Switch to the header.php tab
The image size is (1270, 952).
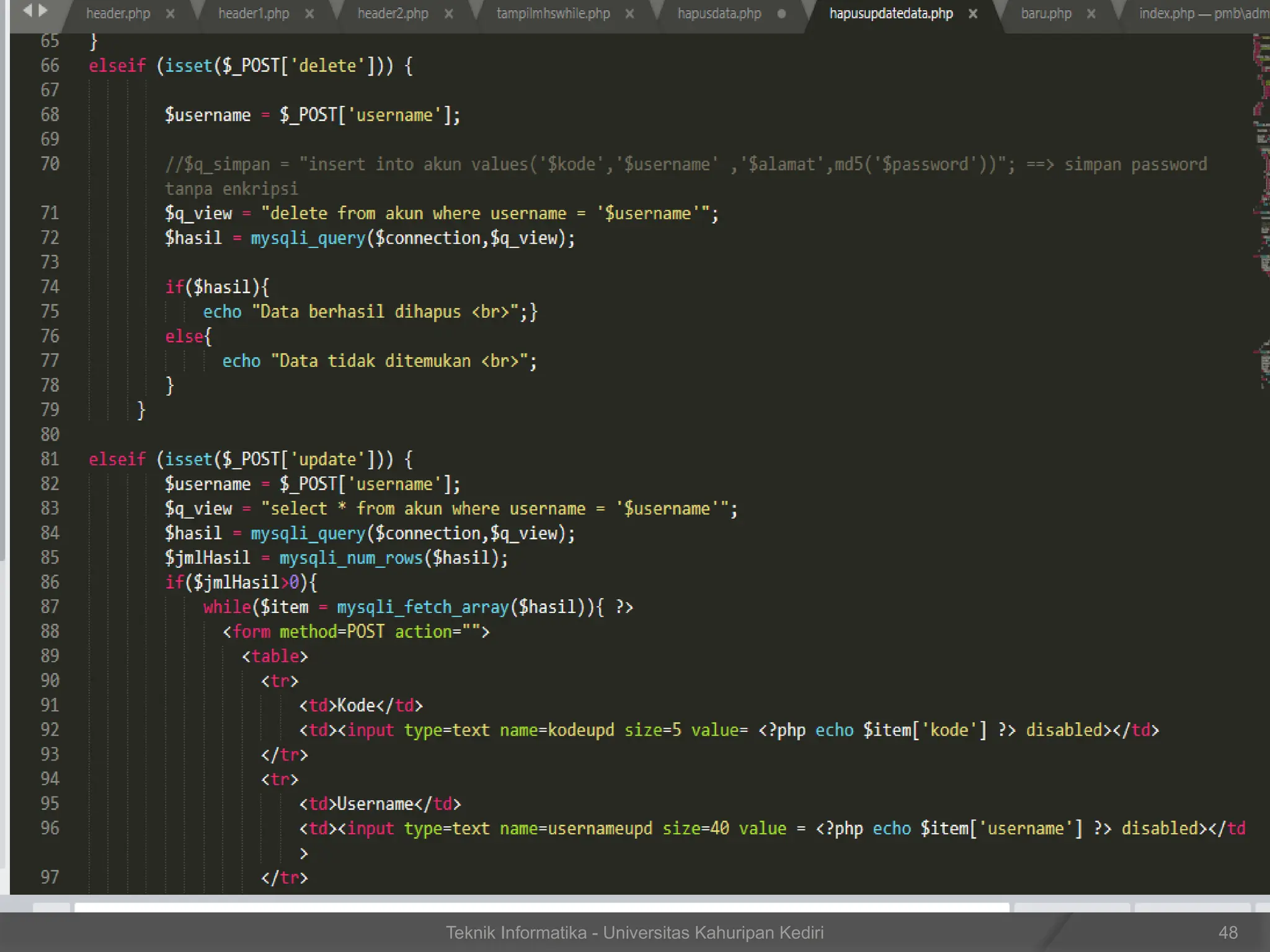click(118, 14)
